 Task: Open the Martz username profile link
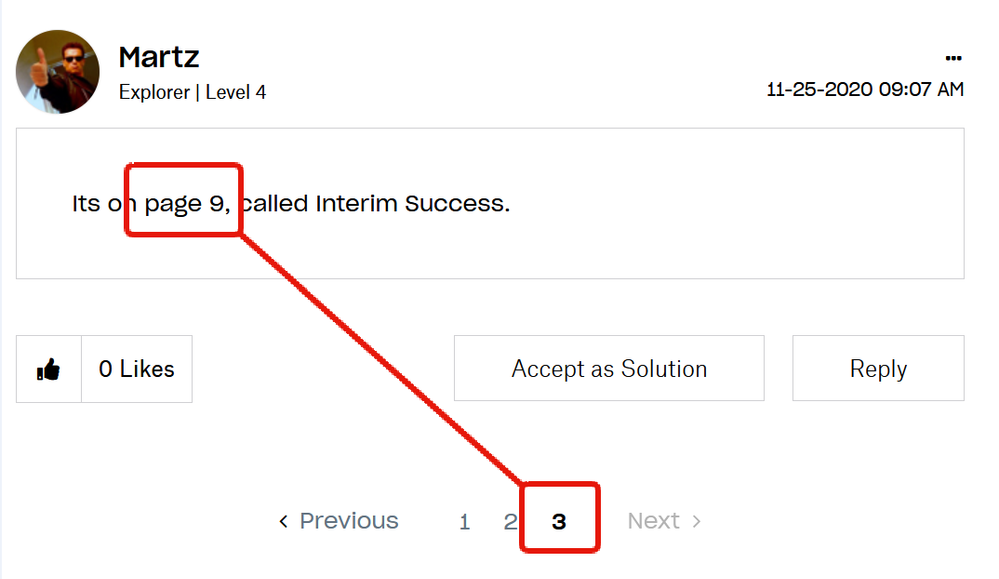[159, 57]
